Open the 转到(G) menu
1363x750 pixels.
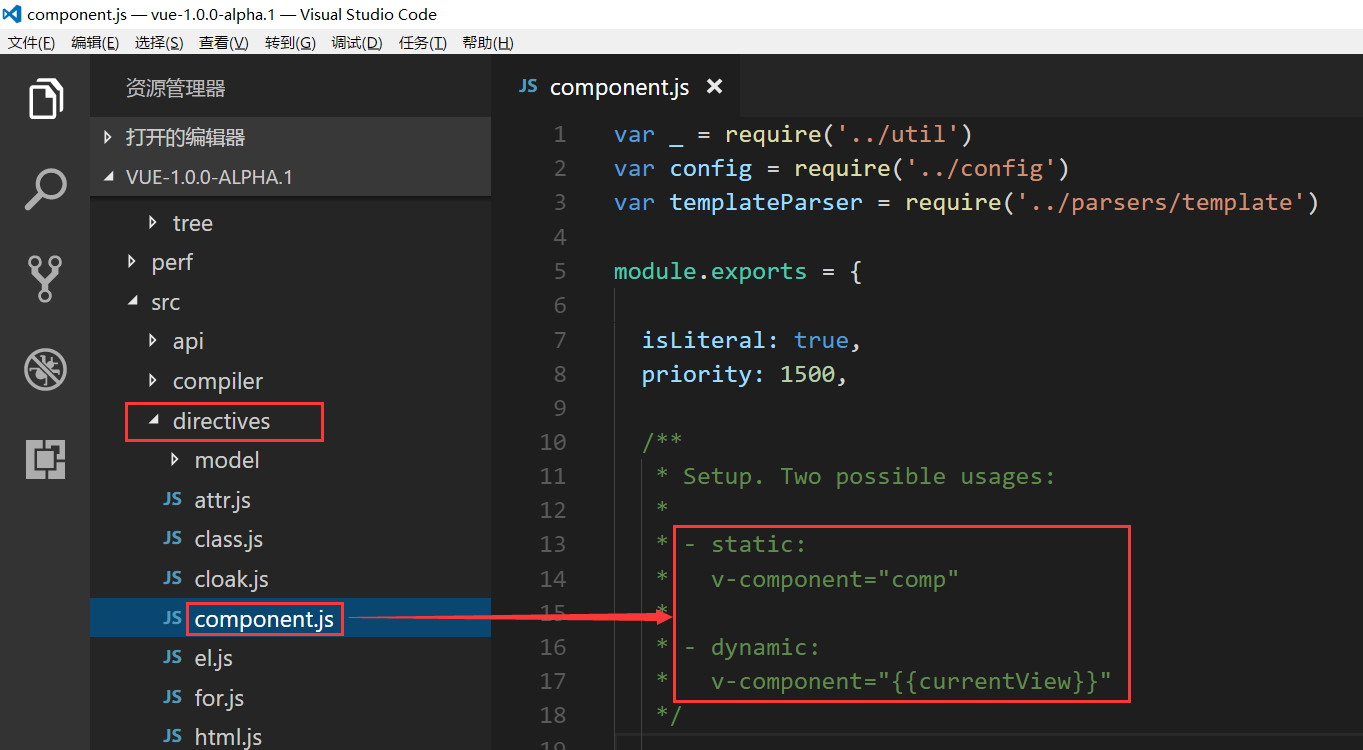click(x=290, y=43)
